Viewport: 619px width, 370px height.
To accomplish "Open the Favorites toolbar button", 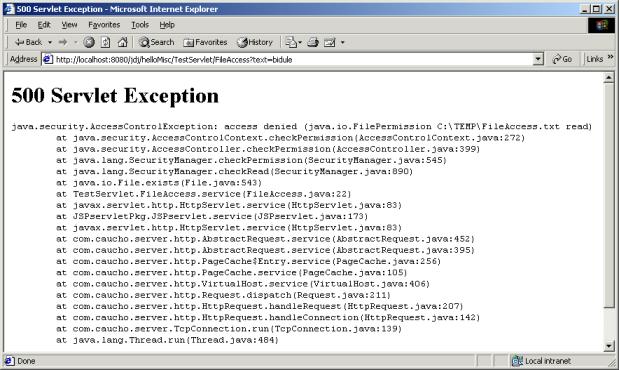I will [205, 42].
